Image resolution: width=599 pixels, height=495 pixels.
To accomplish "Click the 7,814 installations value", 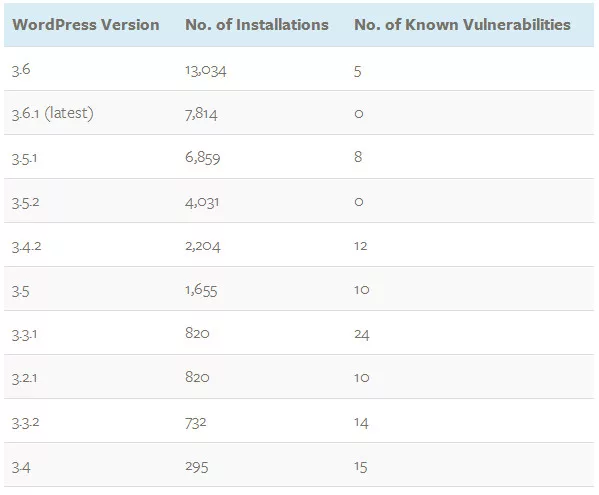I will click(201, 114).
